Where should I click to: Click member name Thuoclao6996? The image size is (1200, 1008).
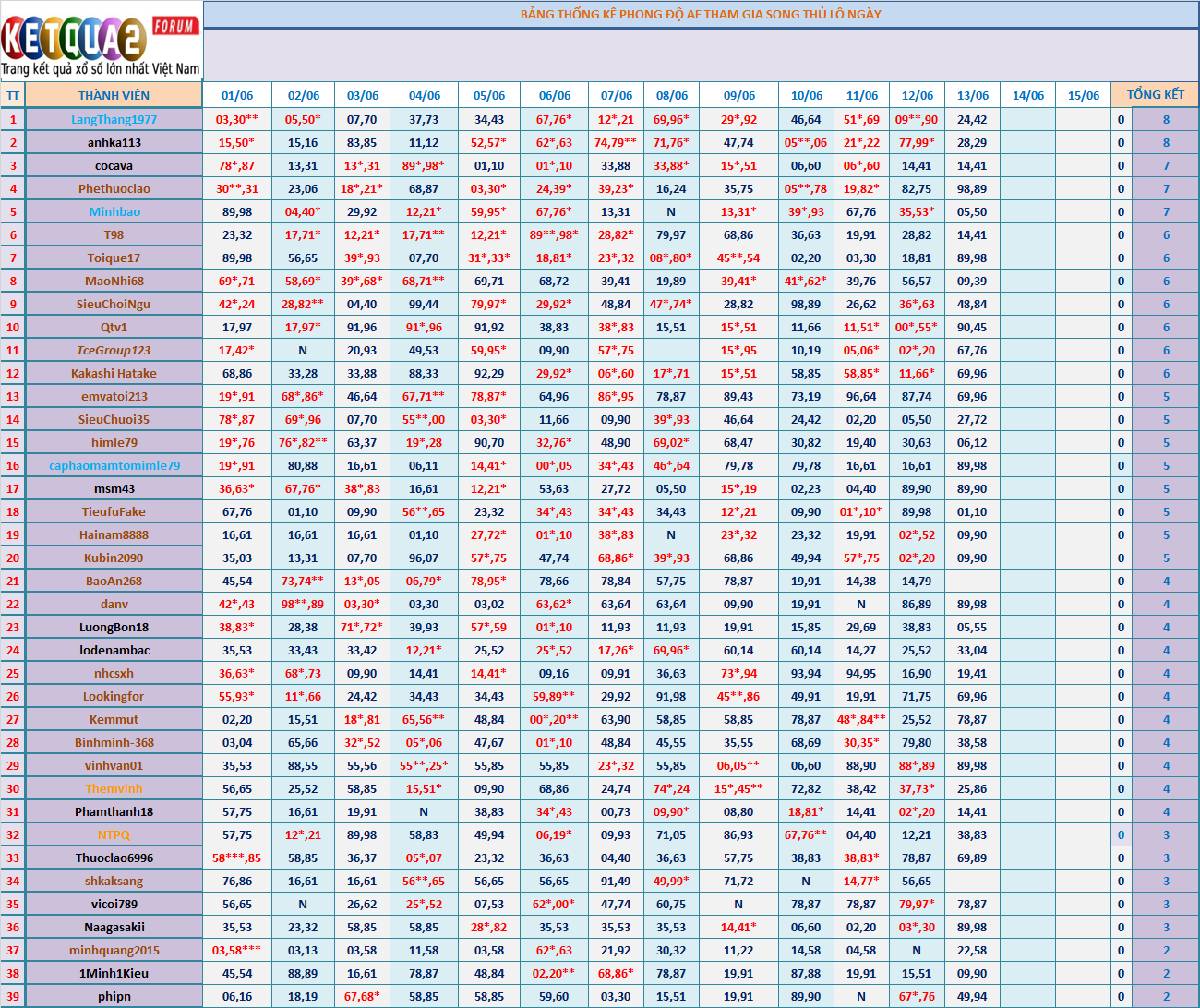tap(114, 858)
